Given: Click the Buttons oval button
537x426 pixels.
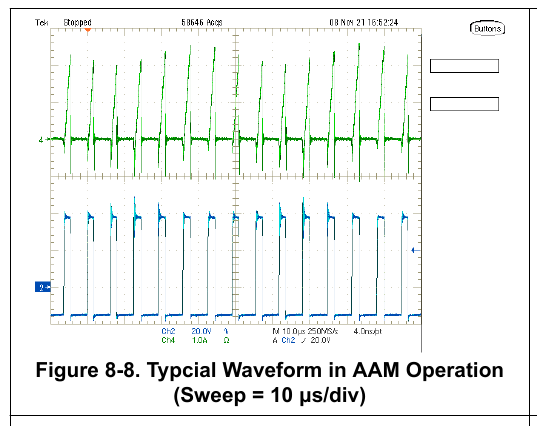Looking at the screenshot, I should [487, 28].
